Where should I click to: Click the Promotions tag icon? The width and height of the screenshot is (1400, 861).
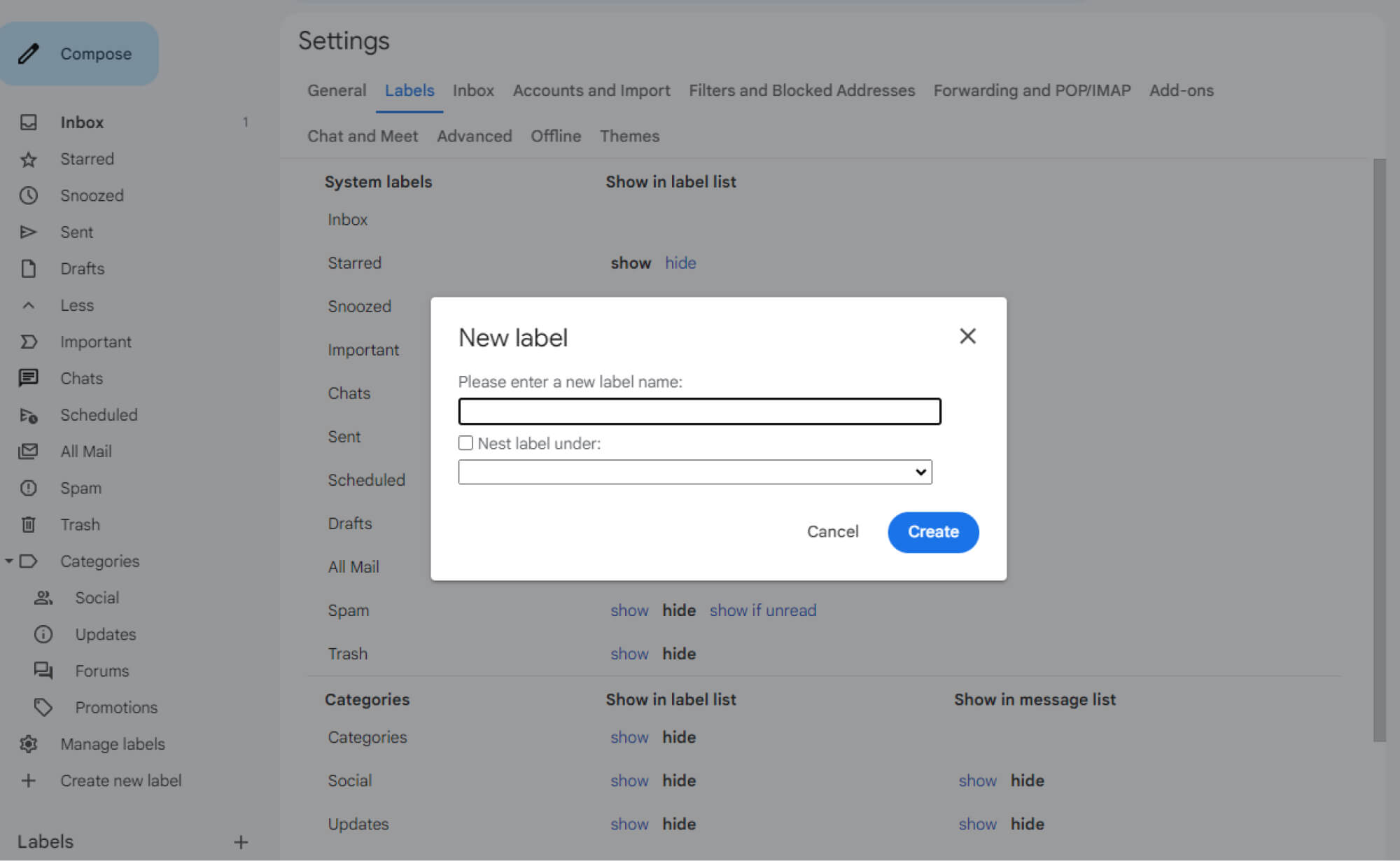click(x=43, y=707)
